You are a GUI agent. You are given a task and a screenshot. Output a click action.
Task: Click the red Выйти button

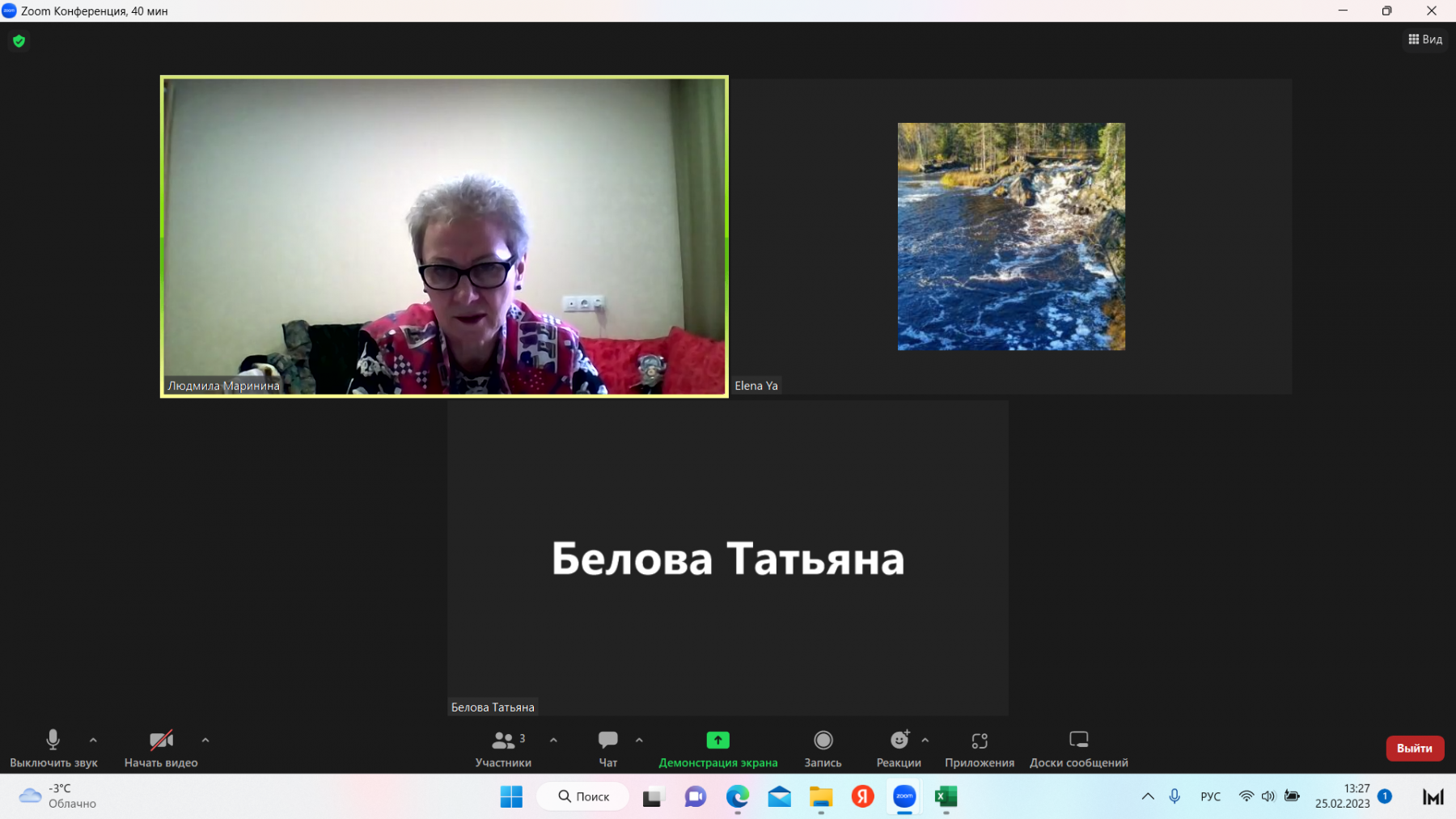pos(1415,748)
